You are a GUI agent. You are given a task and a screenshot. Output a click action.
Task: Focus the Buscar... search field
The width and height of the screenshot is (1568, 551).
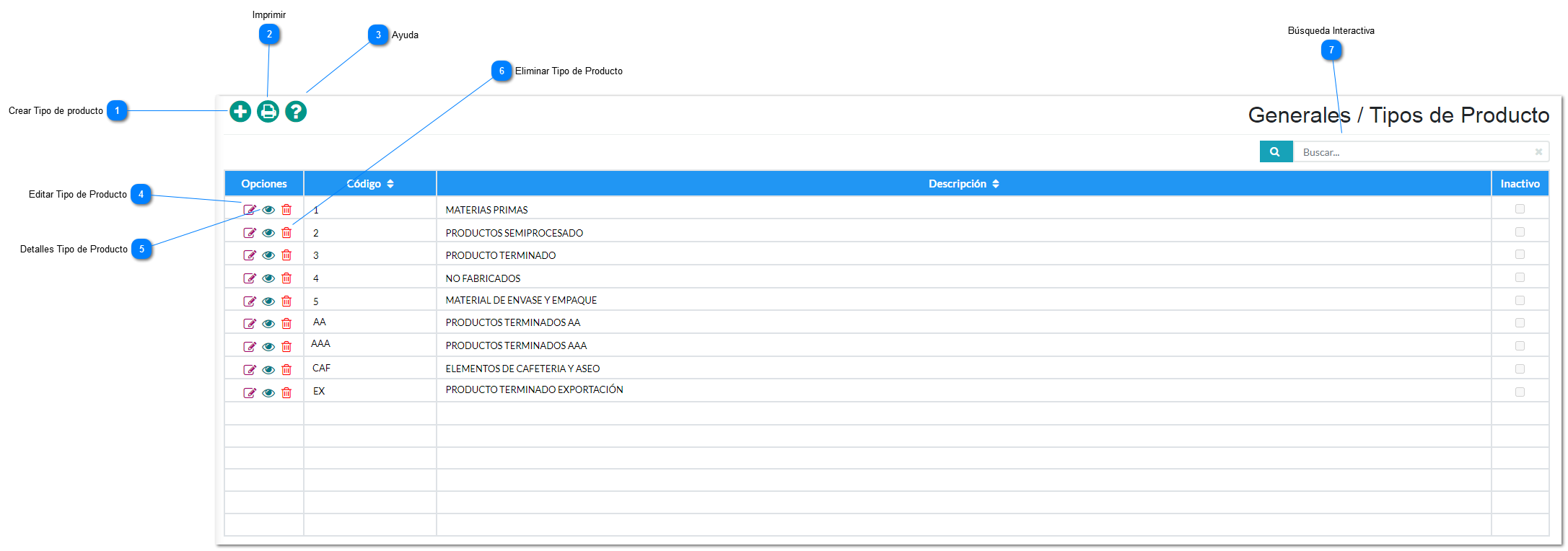tap(1420, 152)
